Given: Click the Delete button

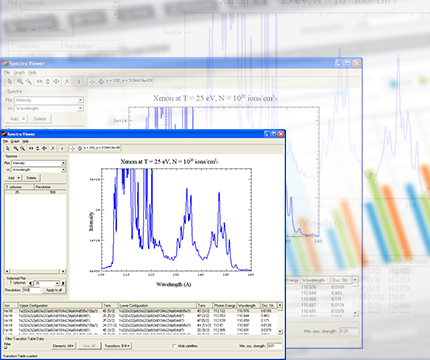Looking at the screenshot, I should click(31, 178).
